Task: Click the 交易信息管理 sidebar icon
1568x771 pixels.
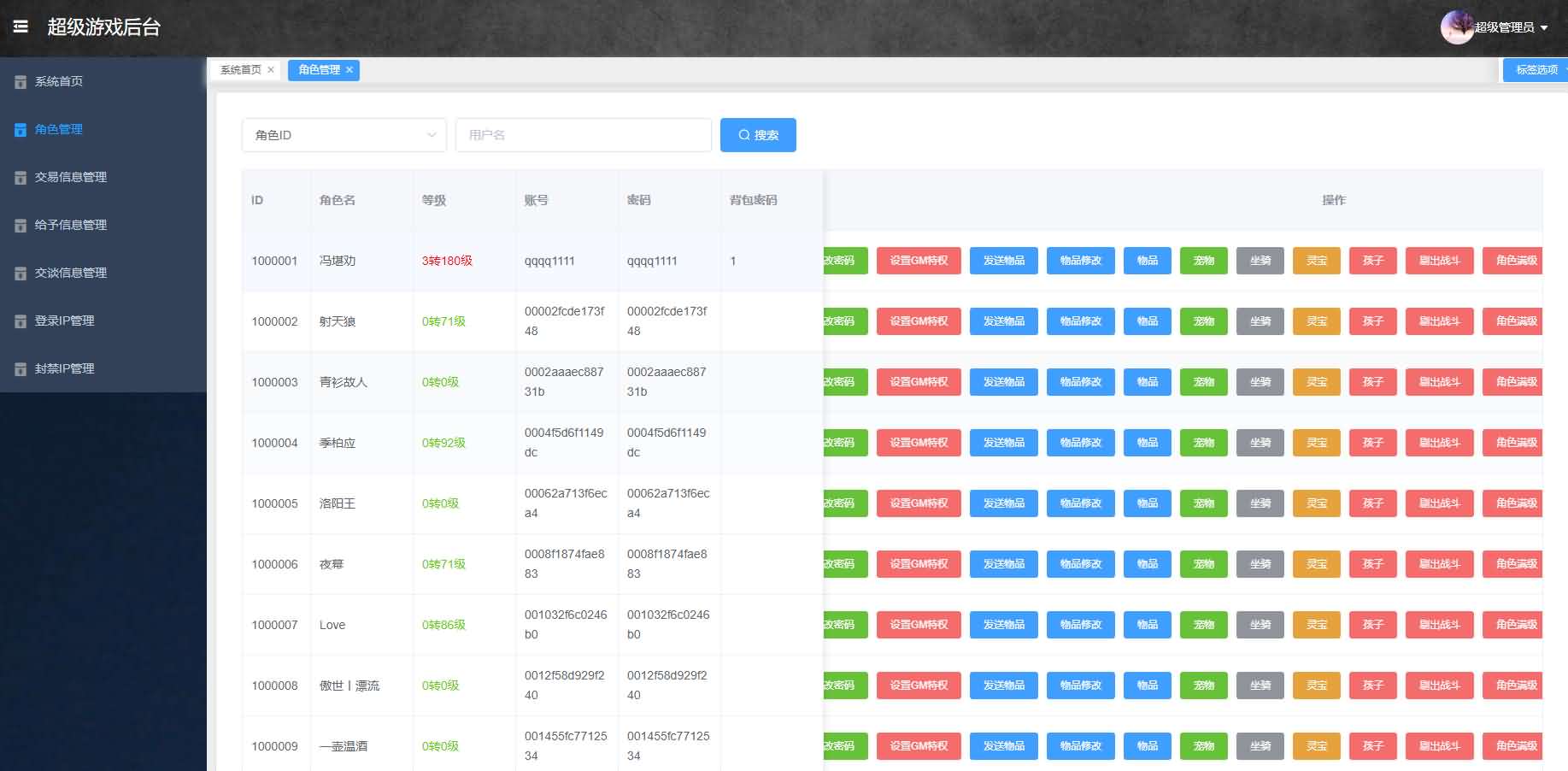Action: pyautogui.click(x=21, y=178)
